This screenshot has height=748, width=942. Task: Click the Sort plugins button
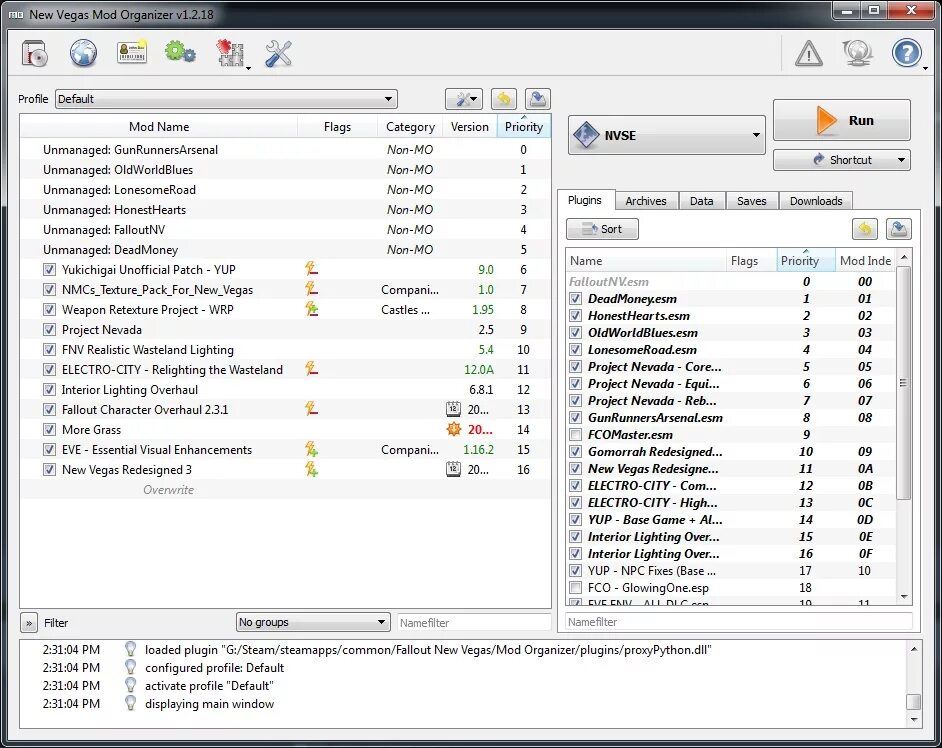(x=603, y=229)
